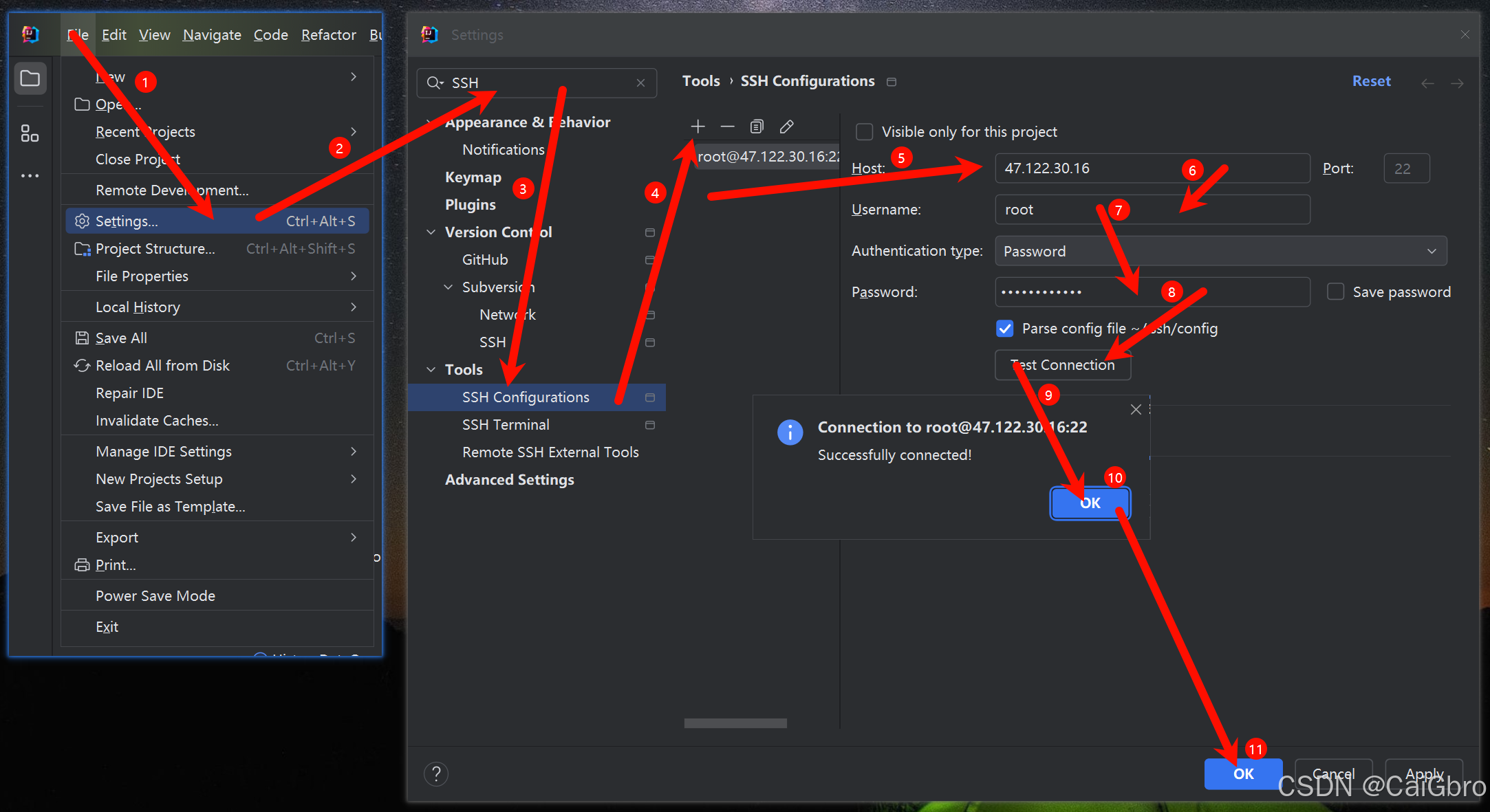Click the Reset link
The height and width of the screenshot is (812, 1490).
1371,81
